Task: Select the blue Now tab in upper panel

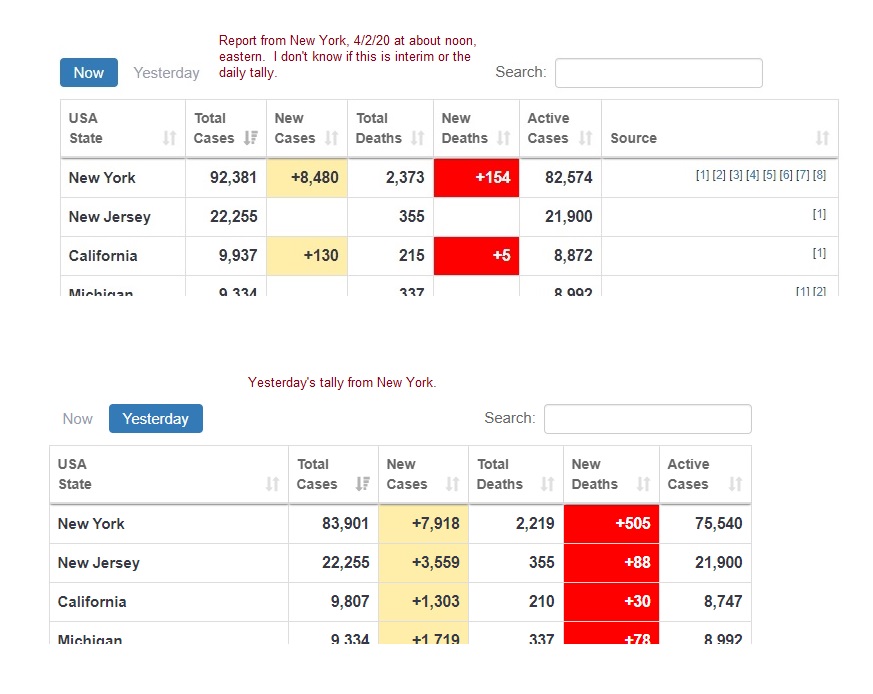Action: [89, 72]
